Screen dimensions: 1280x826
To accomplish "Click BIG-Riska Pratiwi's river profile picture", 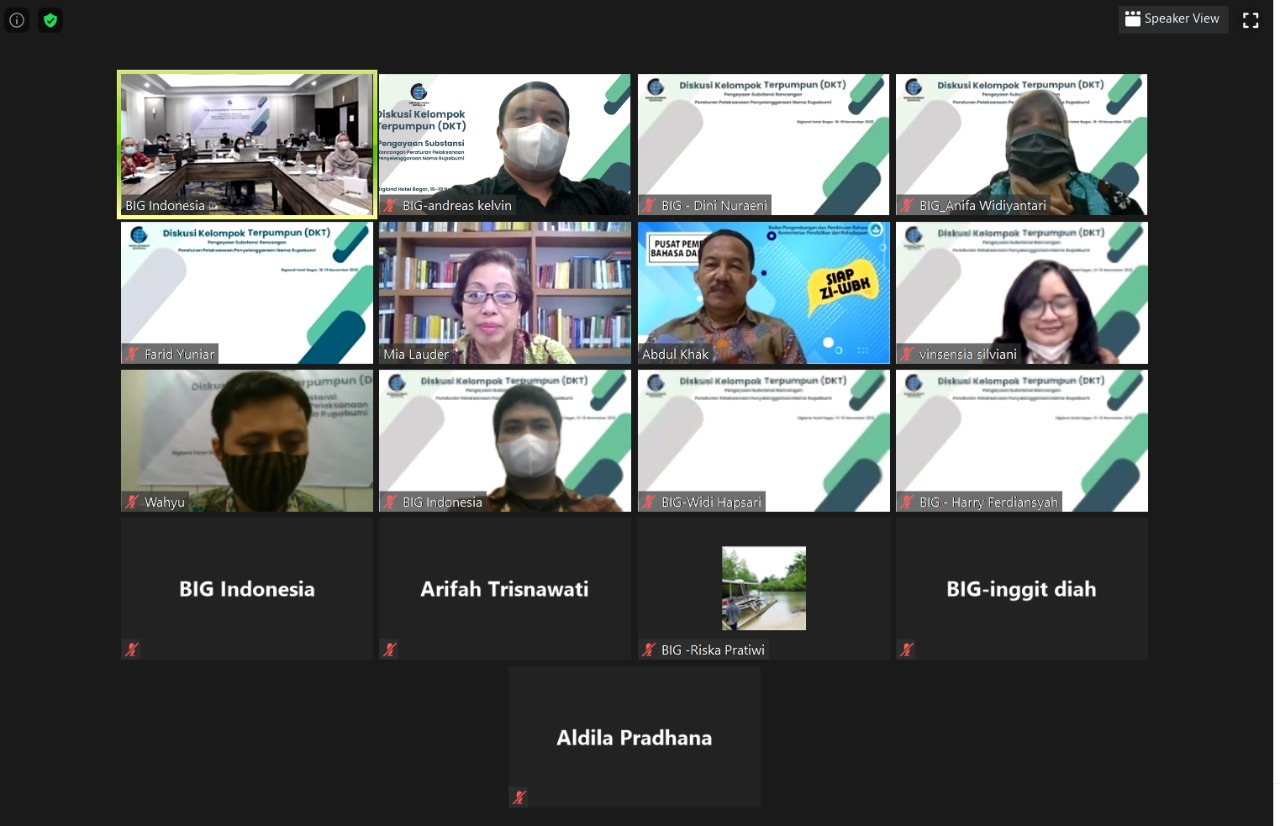I will (x=763, y=588).
